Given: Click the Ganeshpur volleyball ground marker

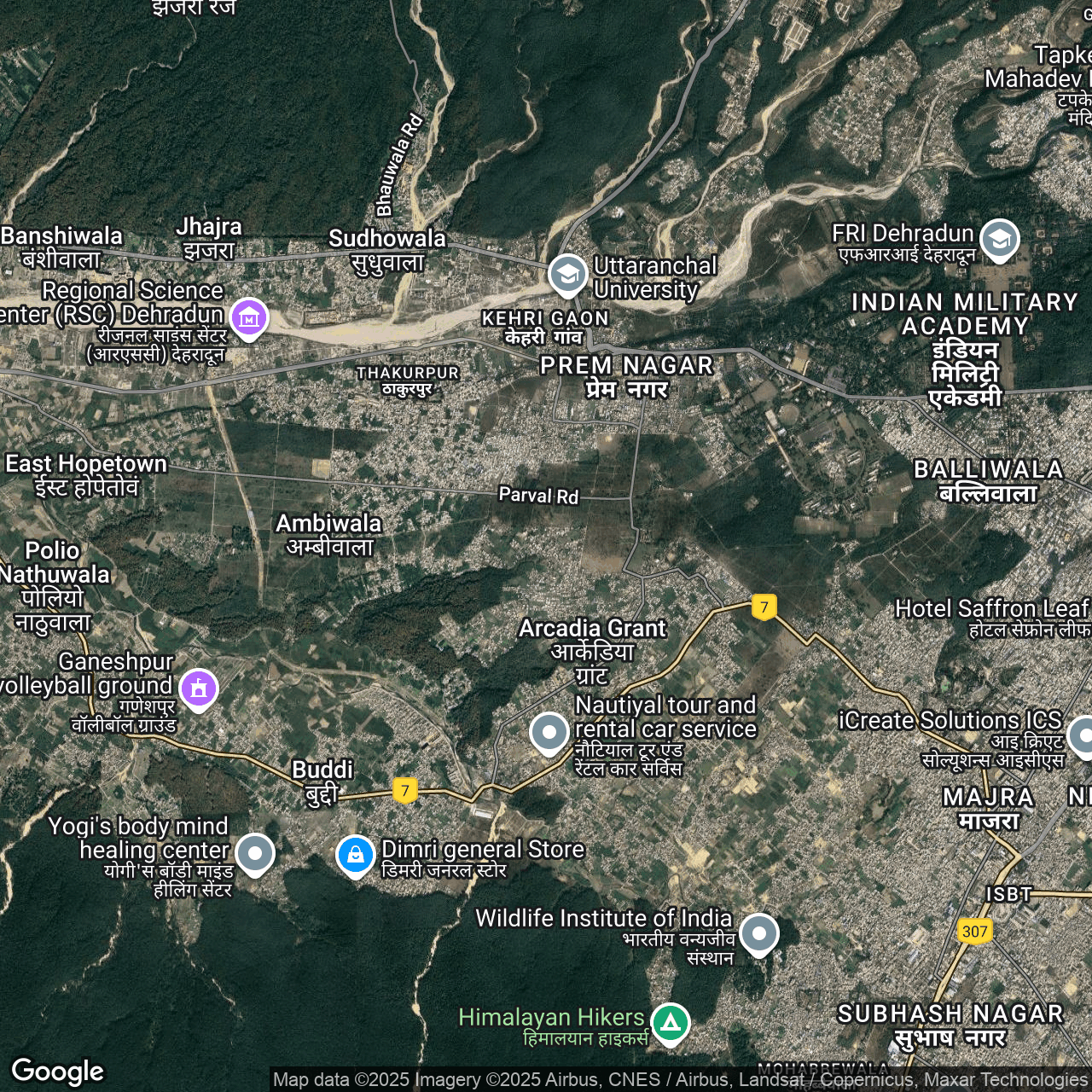Looking at the screenshot, I should pos(199,688).
